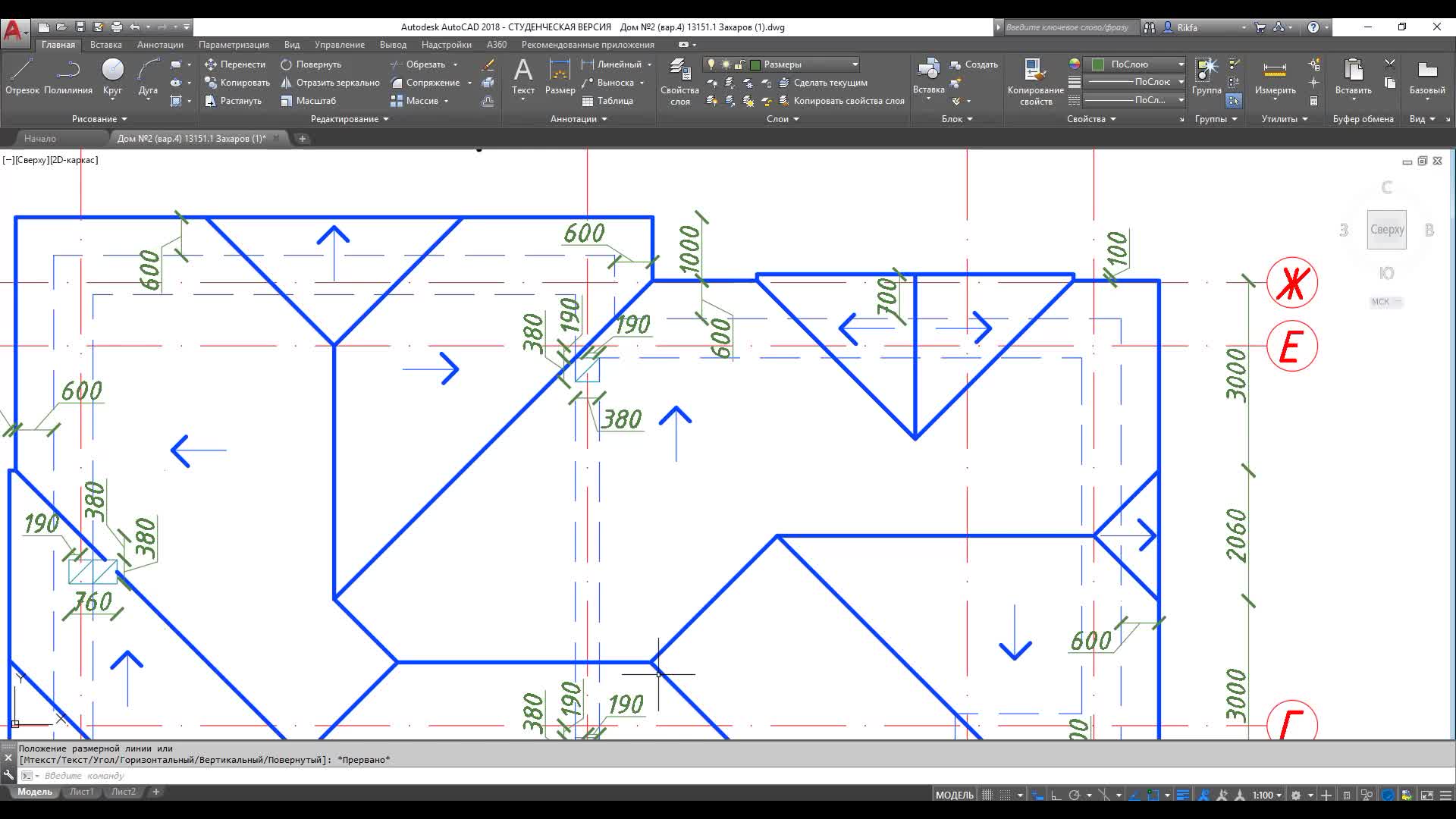Screen dimensions: 1456x819
Task: Open the Вставка ribbon tab
Action: [105, 45]
